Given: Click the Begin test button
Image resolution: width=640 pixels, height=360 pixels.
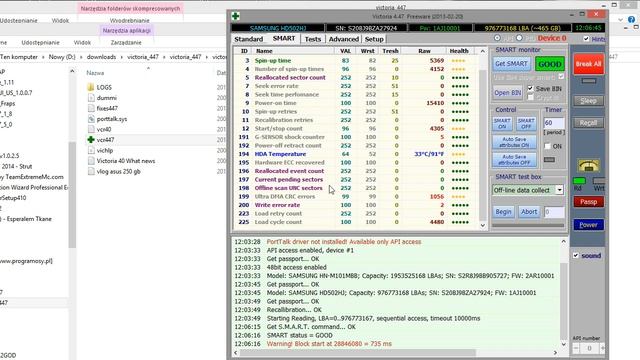Looking at the screenshot, I should [x=503, y=211].
